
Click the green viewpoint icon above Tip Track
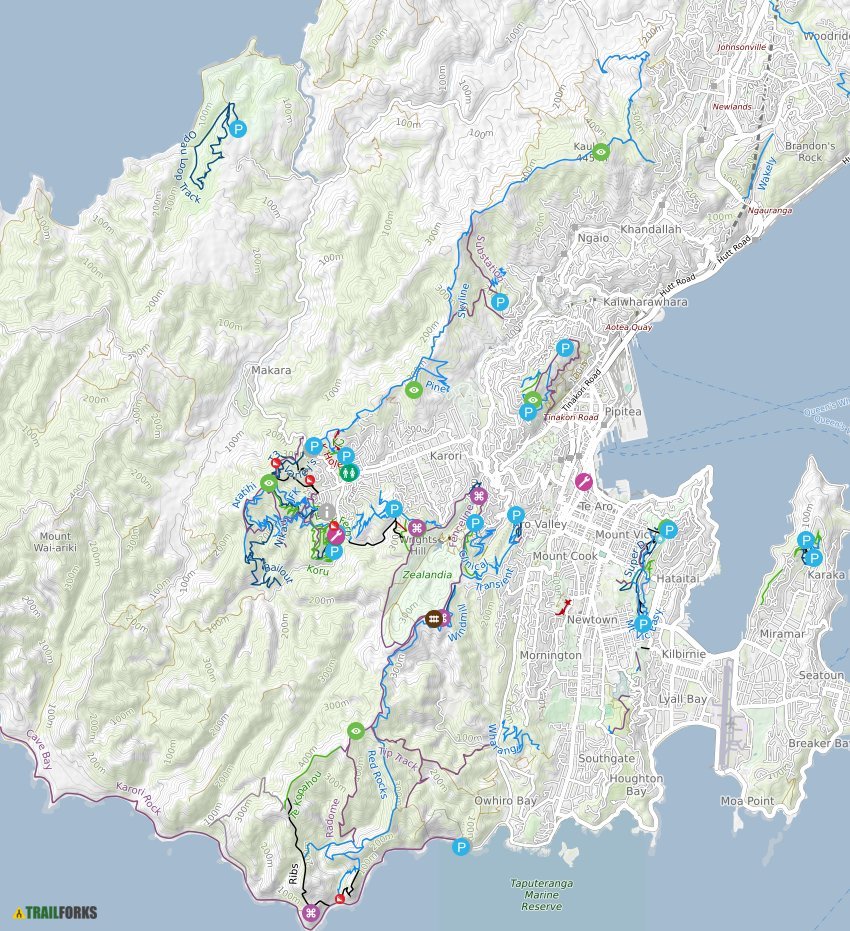(x=356, y=732)
